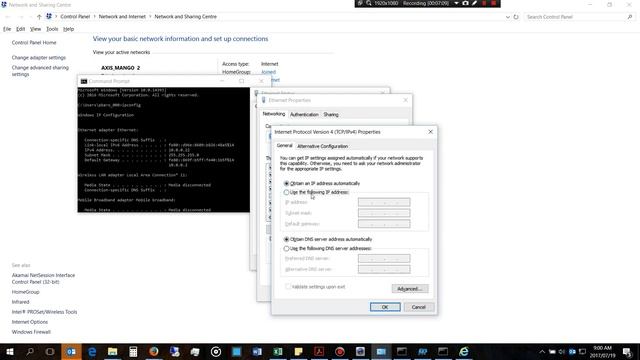Open Change adapter settings
This screenshot has height=360, width=640.
pyautogui.click(x=39, y=58)
